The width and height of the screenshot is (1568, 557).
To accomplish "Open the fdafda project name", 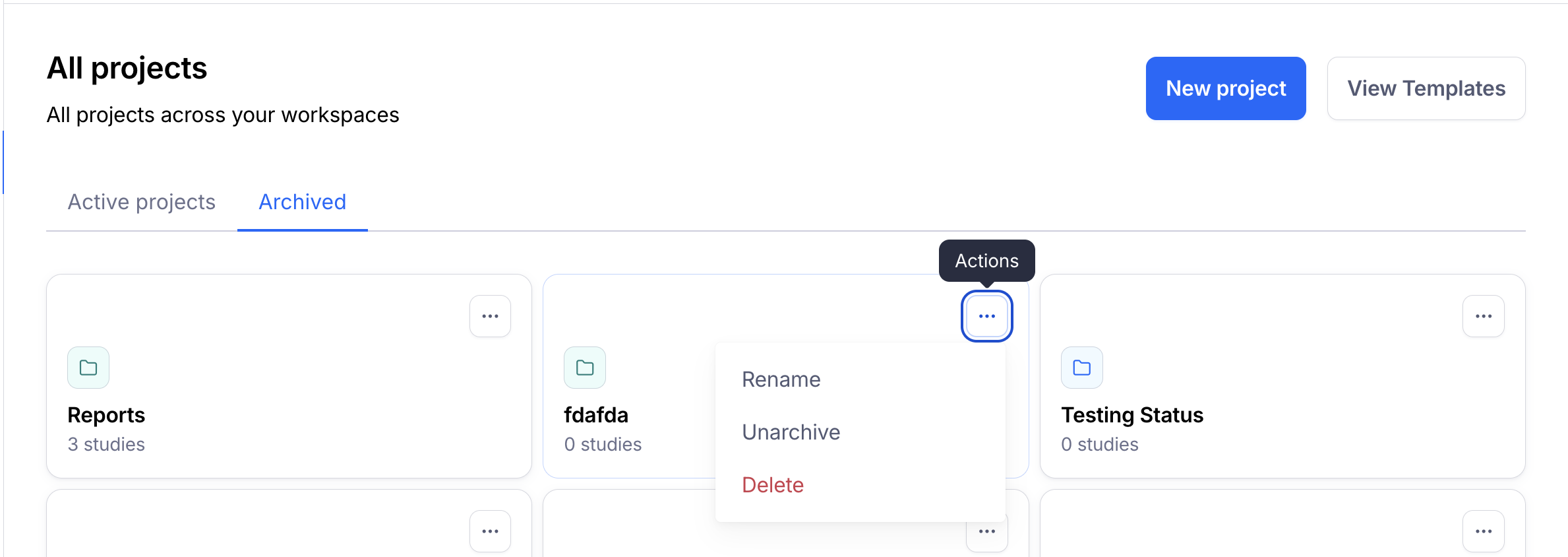I will coord(596,415).
